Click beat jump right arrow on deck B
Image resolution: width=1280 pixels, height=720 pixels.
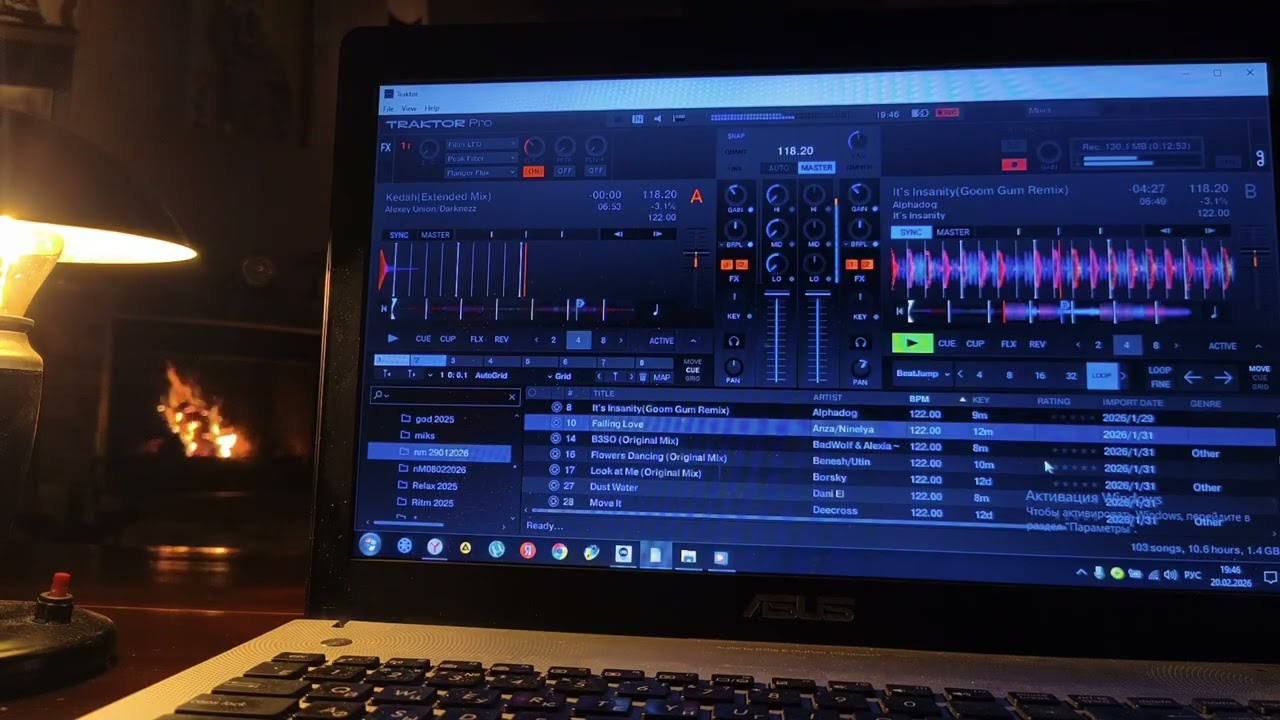pyautogui.click(x=1223, y=377)
